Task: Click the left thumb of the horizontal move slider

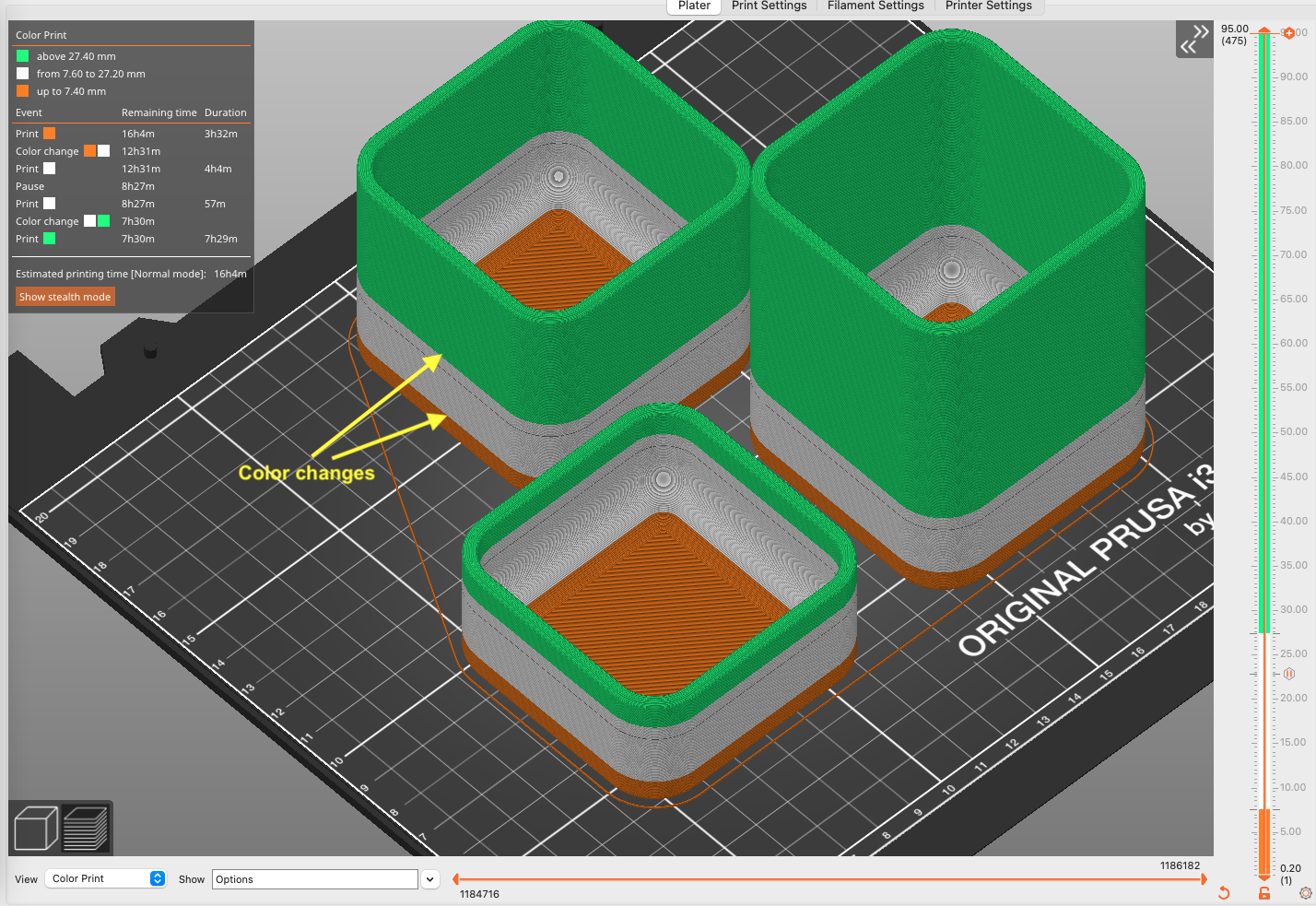Action: pos(455,879)
